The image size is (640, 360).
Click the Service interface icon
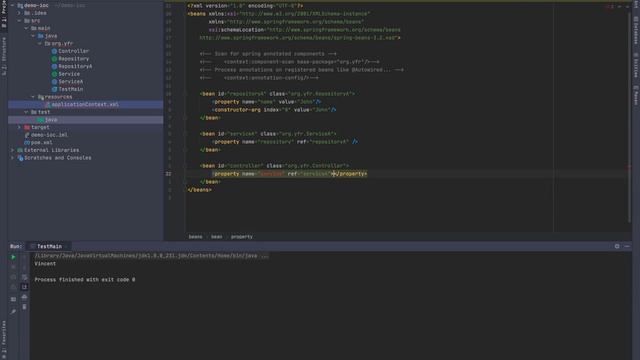[x=54, y=74]
